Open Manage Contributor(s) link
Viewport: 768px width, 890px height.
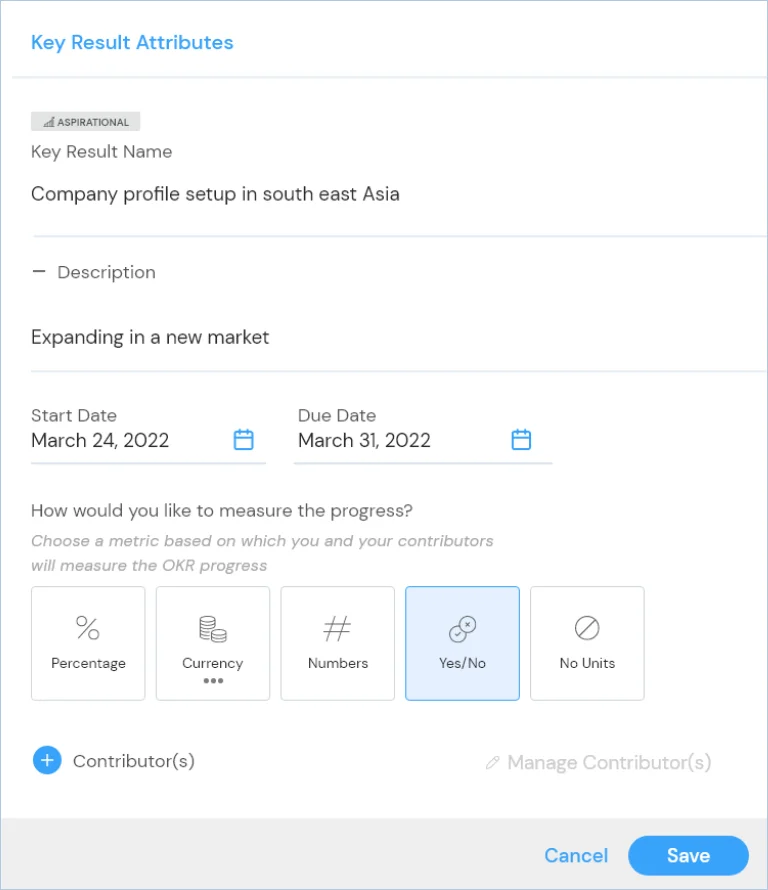[609, 762]
